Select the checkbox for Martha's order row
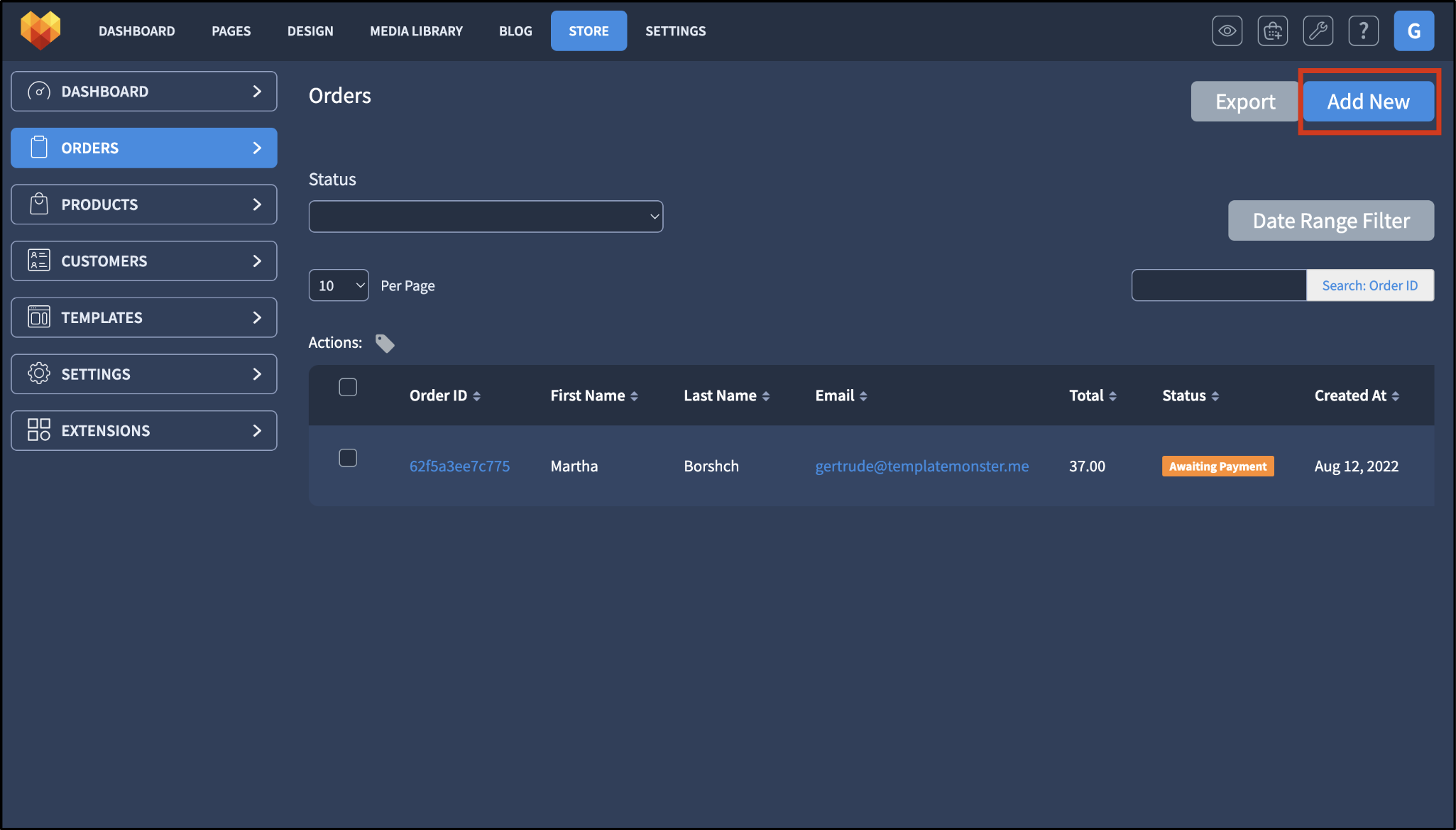This screenshot has width=1456, height=830. point(348,458)
